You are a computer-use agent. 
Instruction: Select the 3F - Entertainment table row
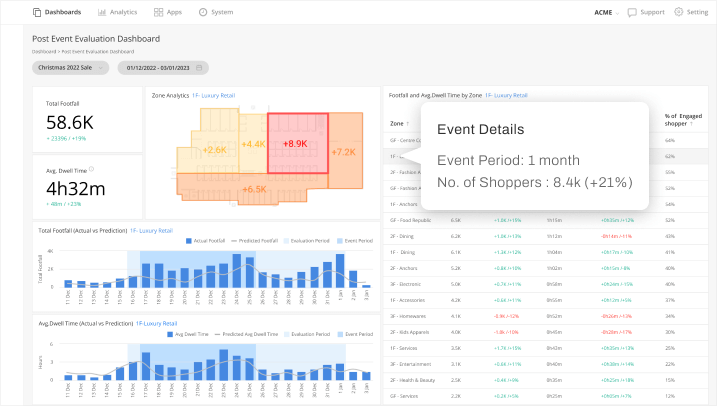(546, 364)
